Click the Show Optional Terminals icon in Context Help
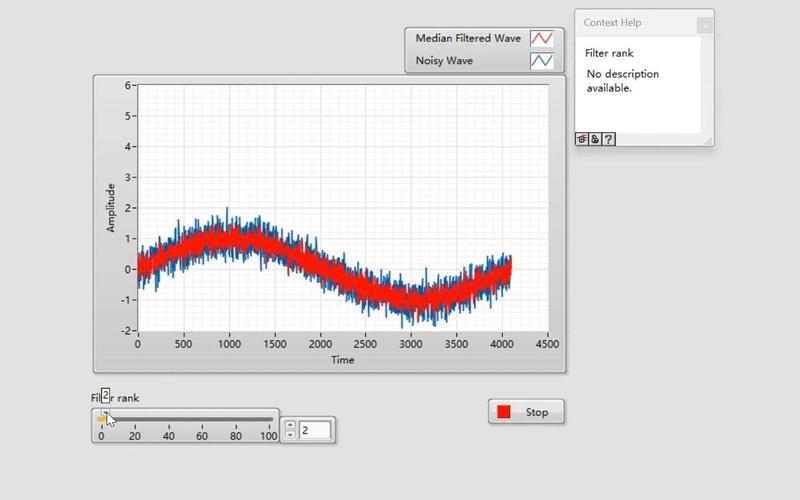Viewport: 800px width, 500px height. click(582, 139)
